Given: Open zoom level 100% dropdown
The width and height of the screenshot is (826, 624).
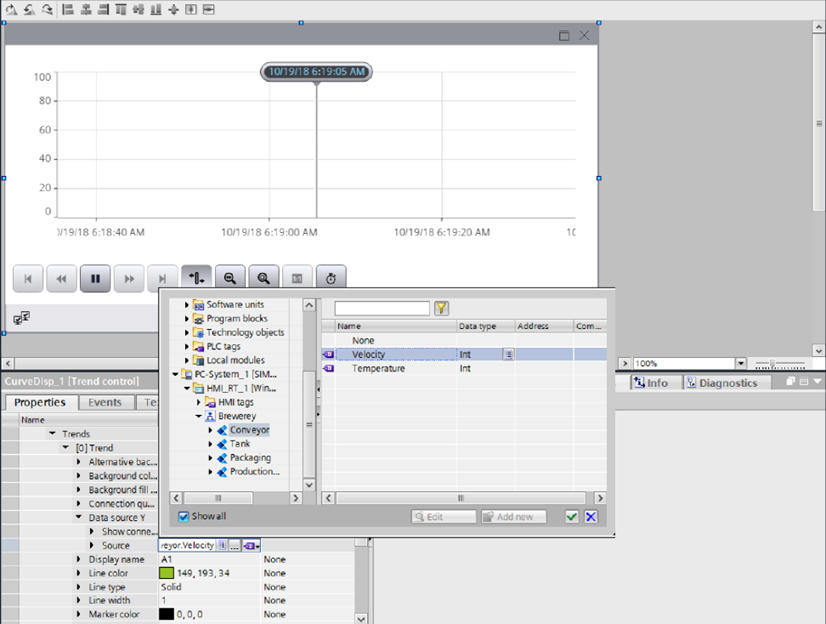Looking at the screenshot, I should 741,364.
